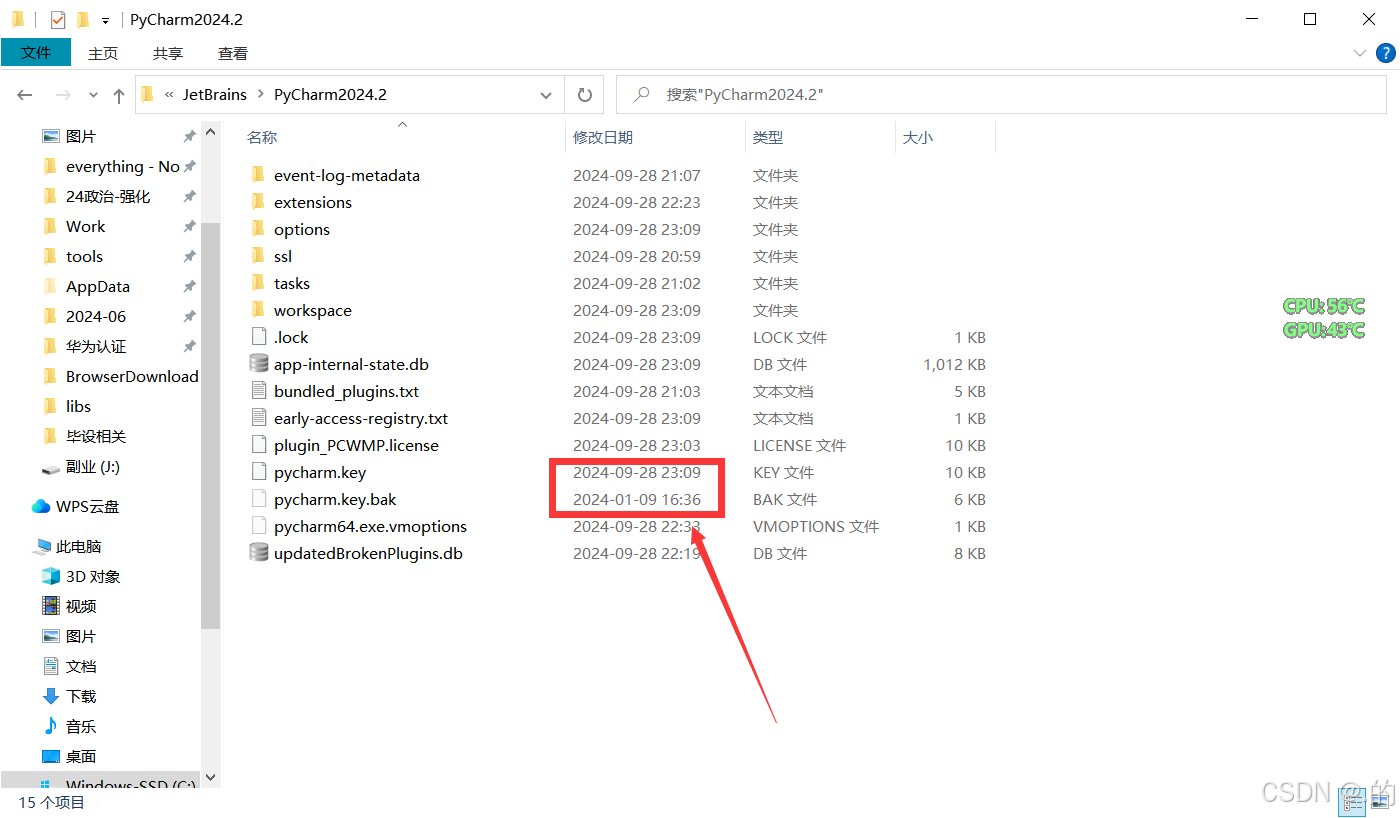Select the .lock file icon
The height and width of the screenshot is (818, 1400).
pos(258,337)
